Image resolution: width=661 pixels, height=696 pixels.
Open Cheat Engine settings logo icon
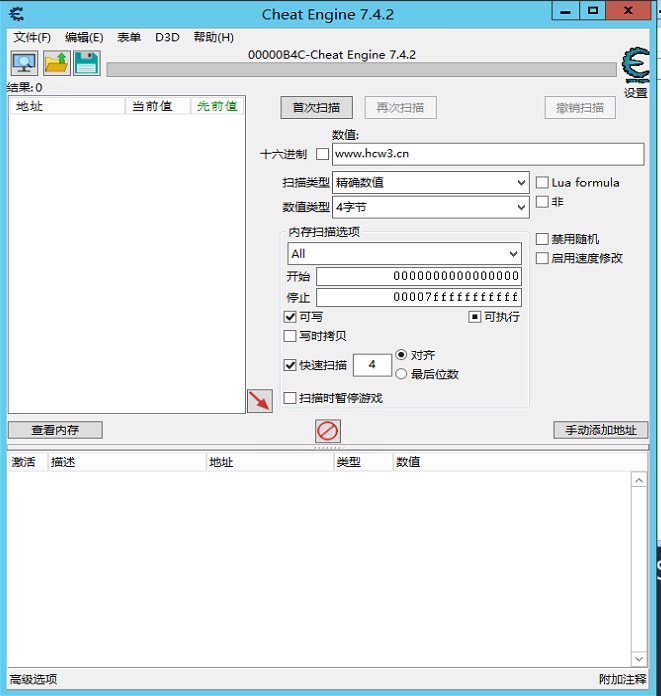(x=636, y=65)
